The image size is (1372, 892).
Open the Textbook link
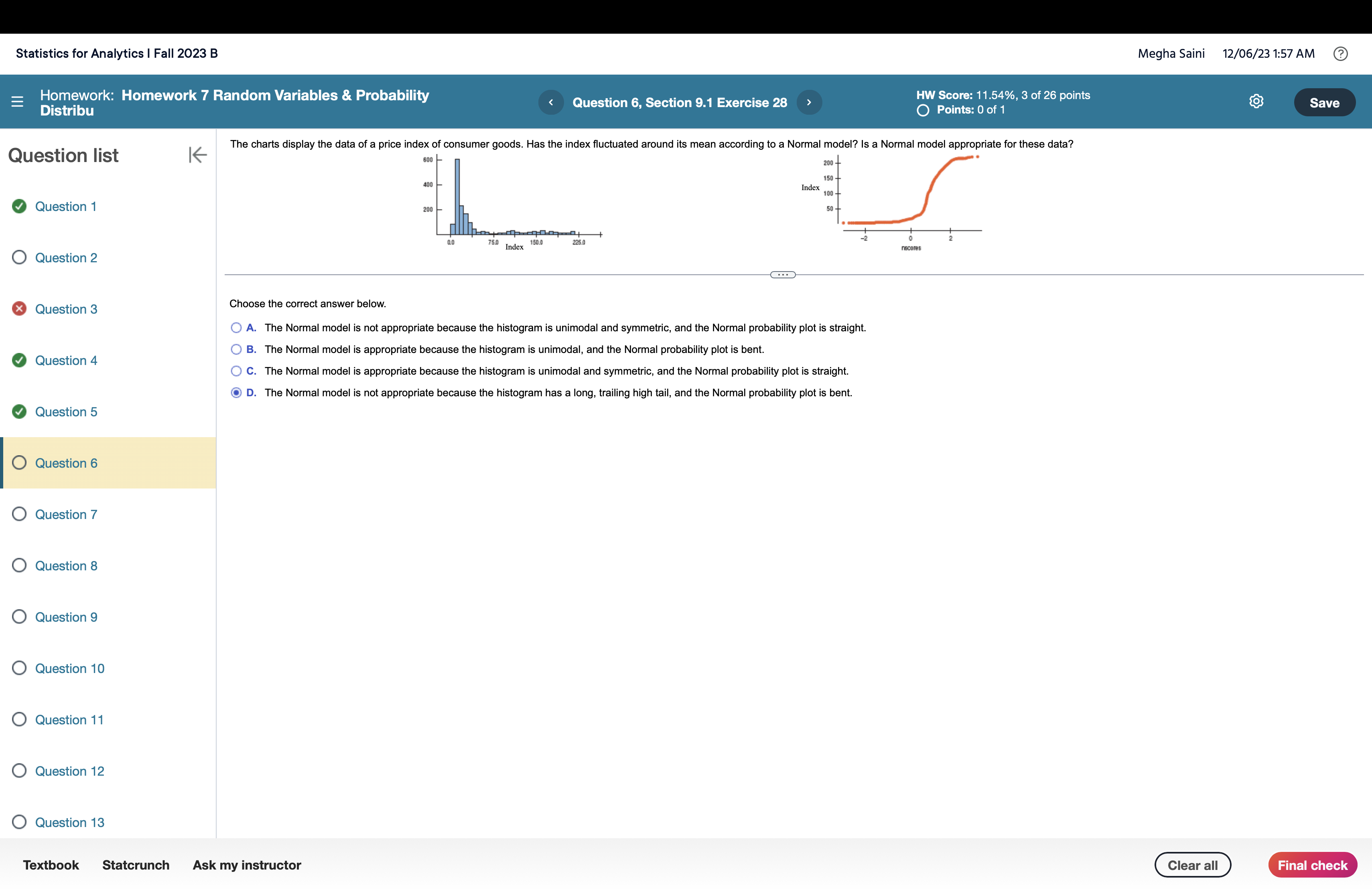(51, 865)
